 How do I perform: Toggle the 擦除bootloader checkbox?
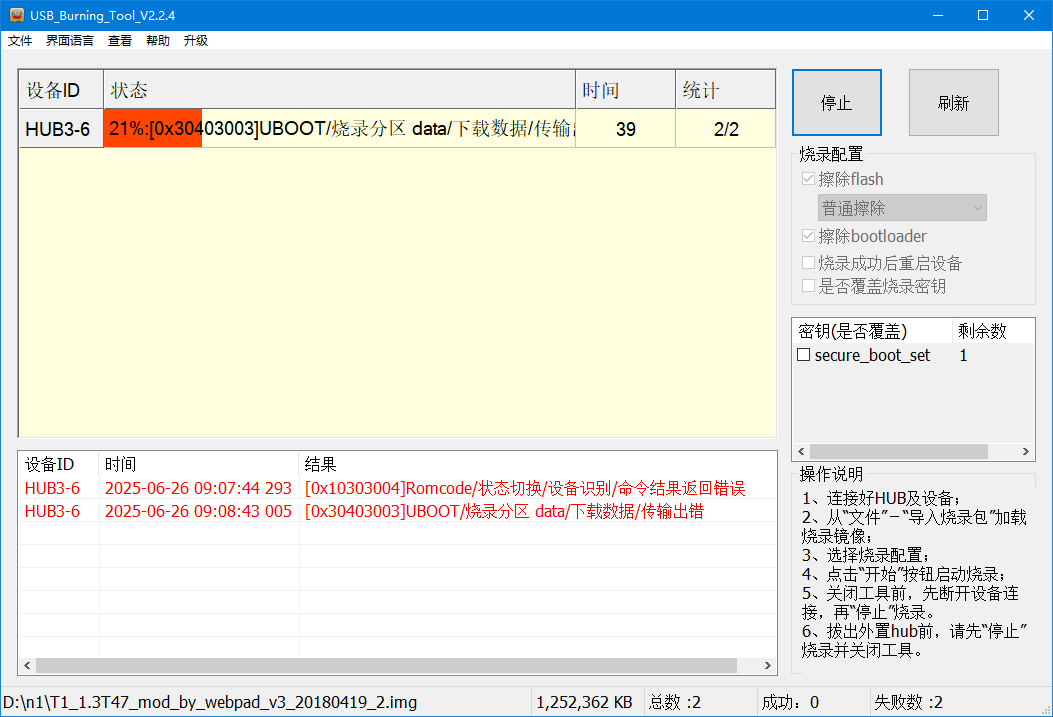point(807,236)
